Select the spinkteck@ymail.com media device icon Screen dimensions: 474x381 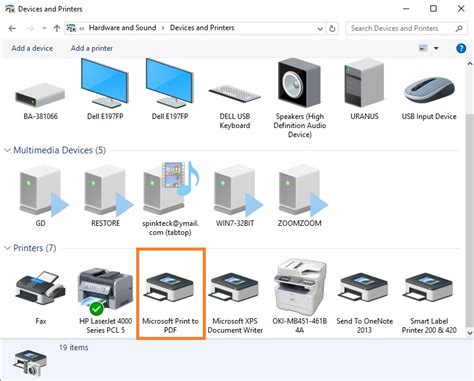[x=170, y=188]
